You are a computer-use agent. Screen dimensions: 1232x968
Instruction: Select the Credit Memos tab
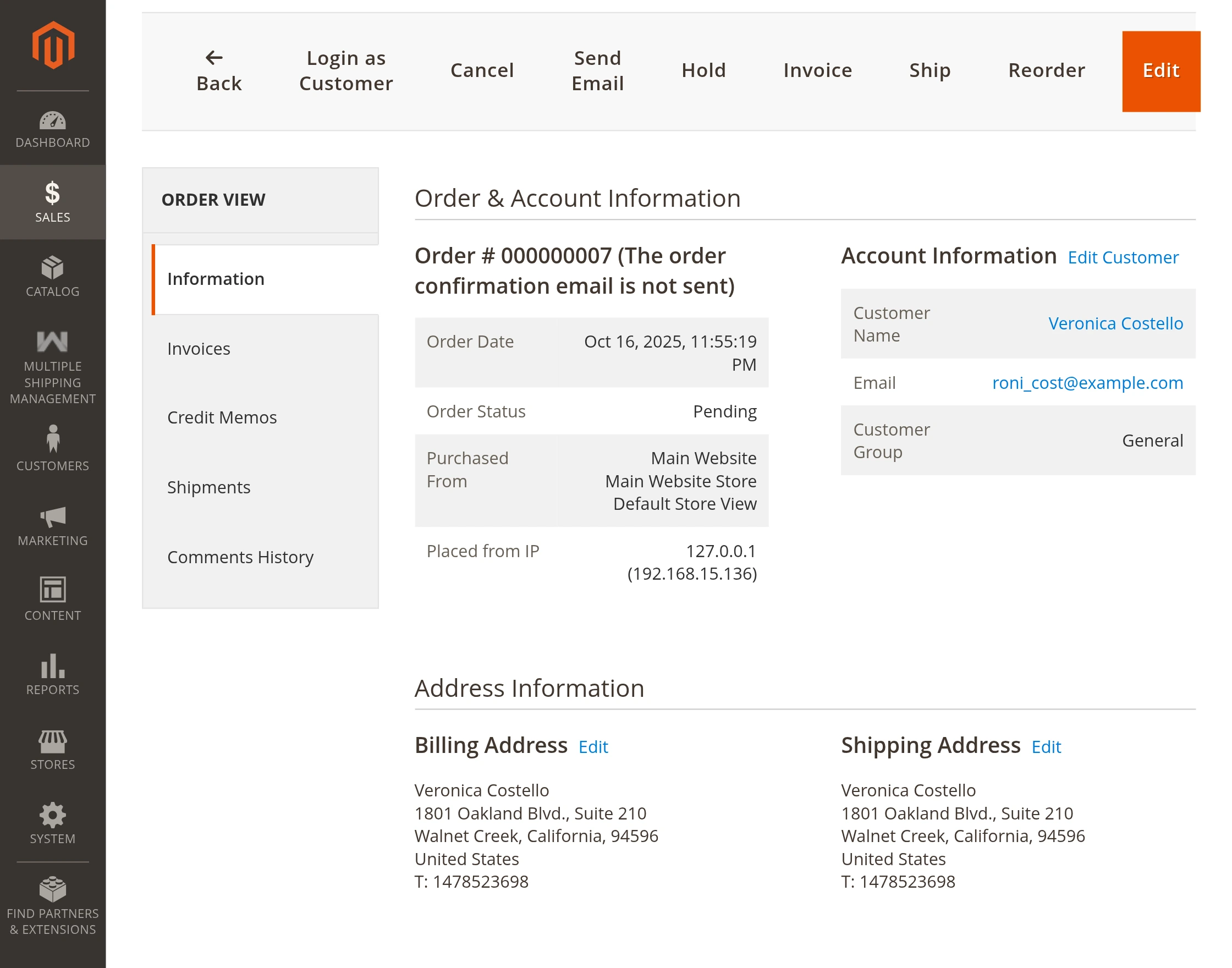tap(222, 417)
